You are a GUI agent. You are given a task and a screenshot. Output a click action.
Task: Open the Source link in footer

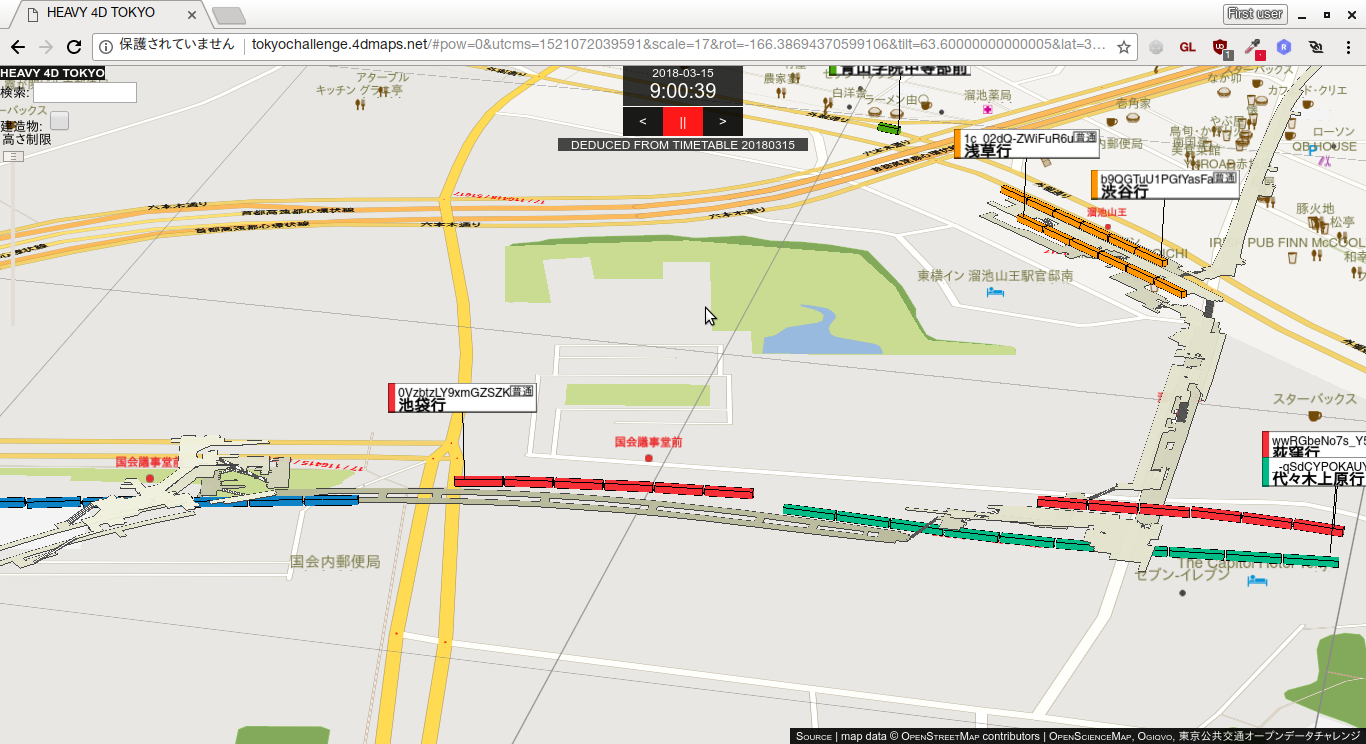click(814, 736)
